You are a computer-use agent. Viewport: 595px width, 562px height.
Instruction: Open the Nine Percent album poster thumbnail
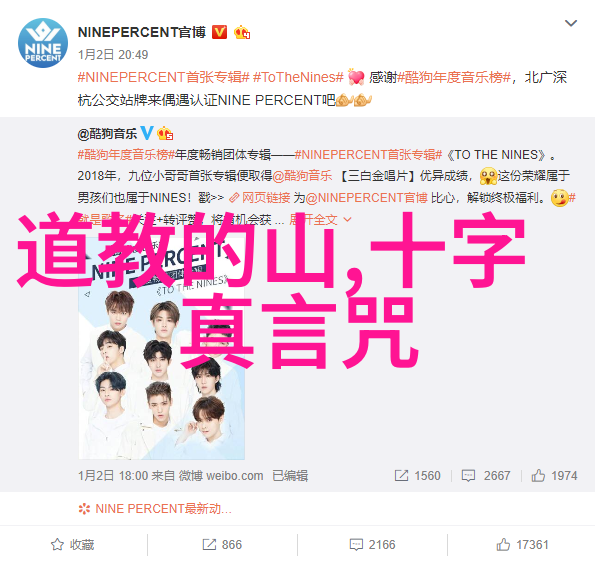coord(162,346)
